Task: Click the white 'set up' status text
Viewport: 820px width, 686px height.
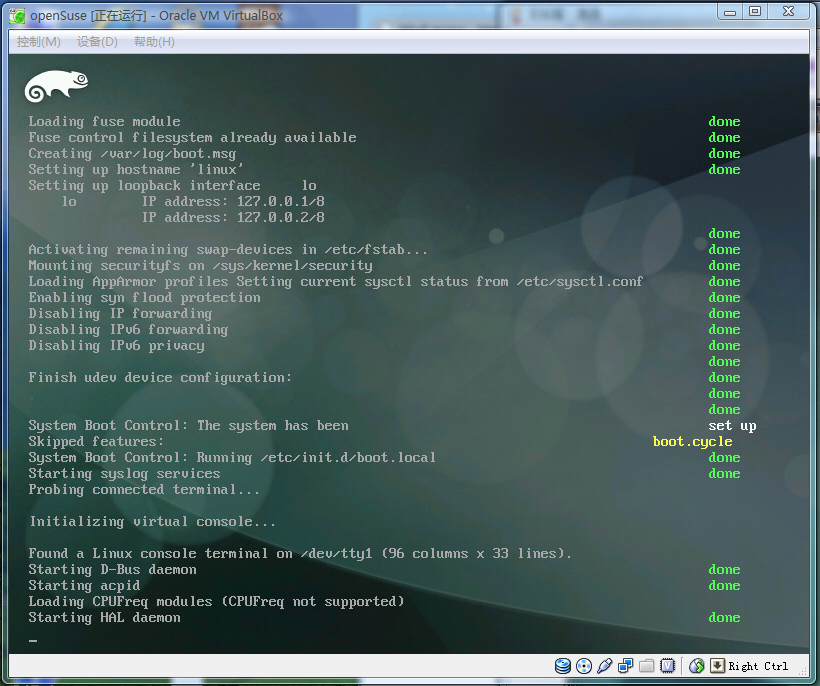Action: click(x=732, y=426)
